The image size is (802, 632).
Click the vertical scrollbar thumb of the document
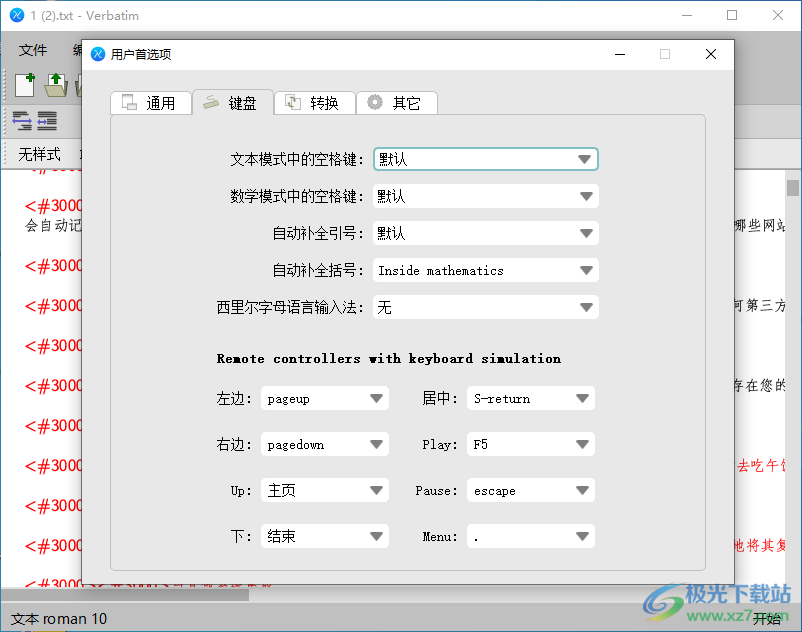[793, 188]
